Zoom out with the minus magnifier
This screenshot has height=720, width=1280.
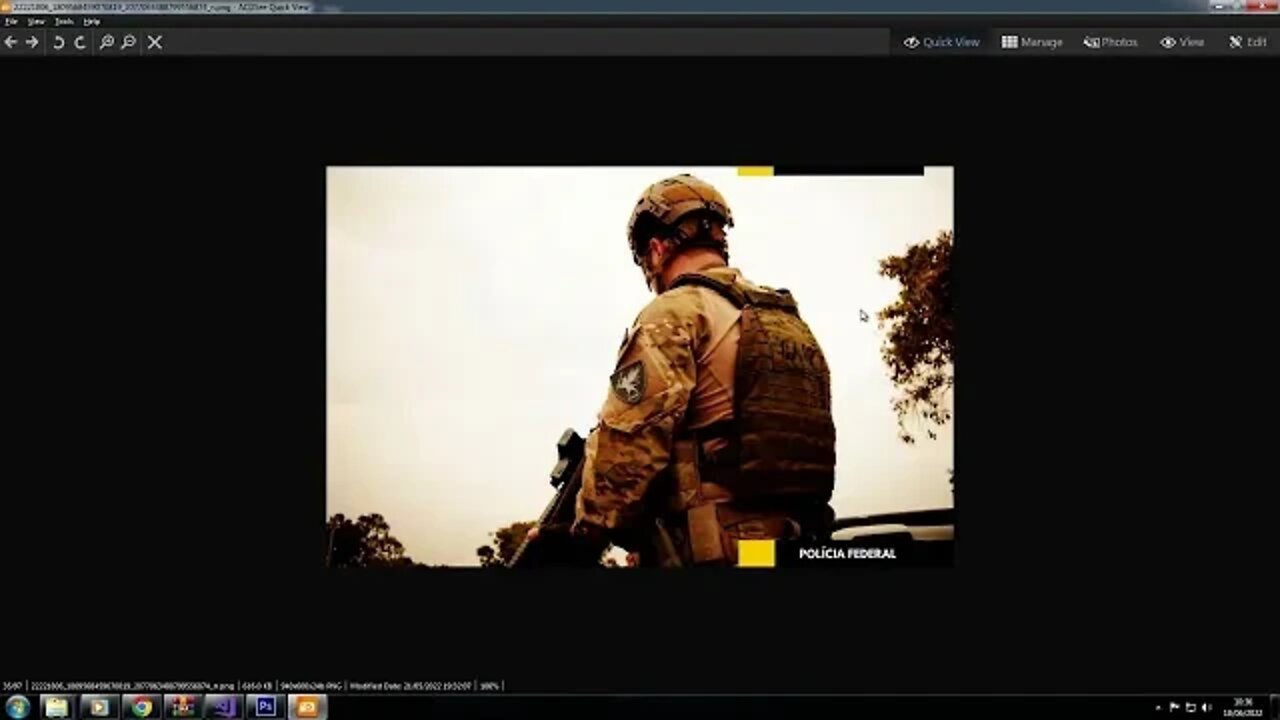pyautogui.click(x=128, y=42)
